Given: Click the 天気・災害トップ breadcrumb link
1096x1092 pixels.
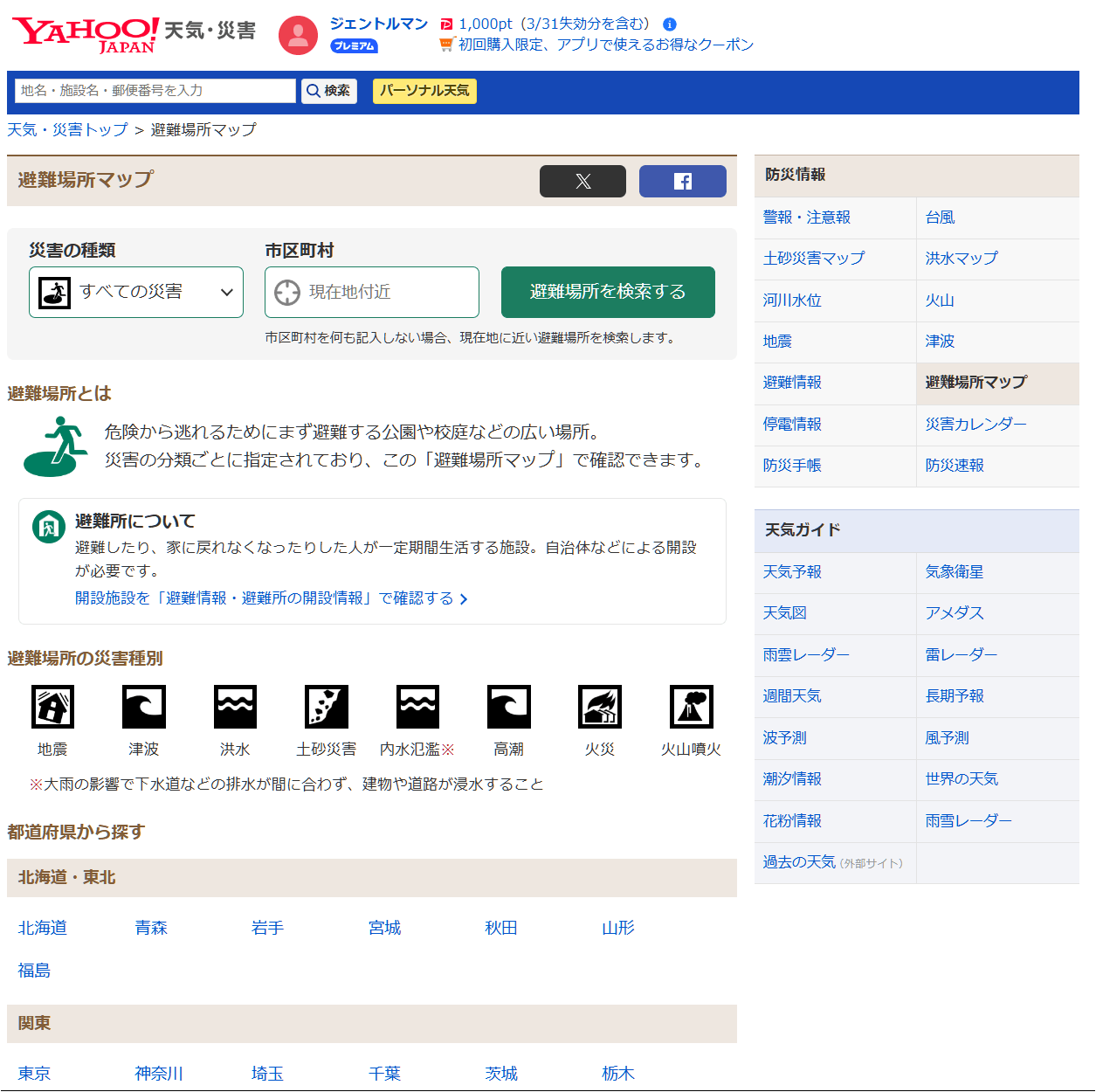Looking at the screenshot, I should pos(67,130).
